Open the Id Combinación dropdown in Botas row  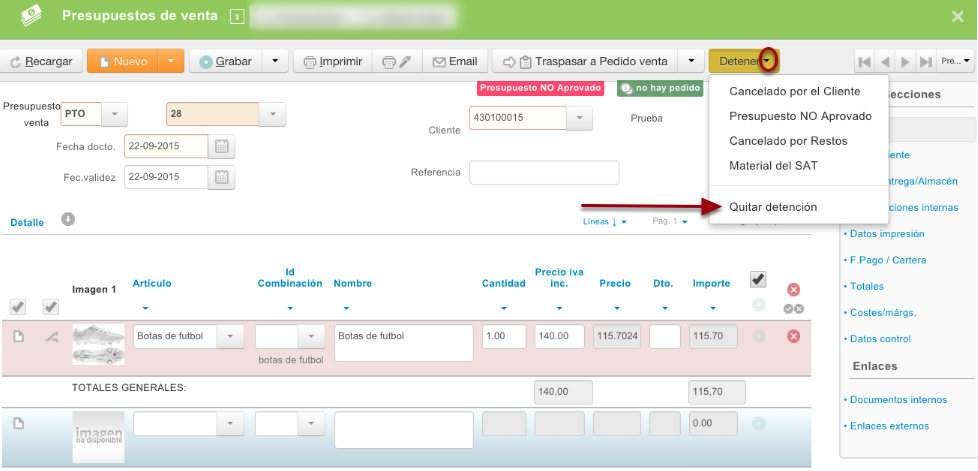(311, 336)
